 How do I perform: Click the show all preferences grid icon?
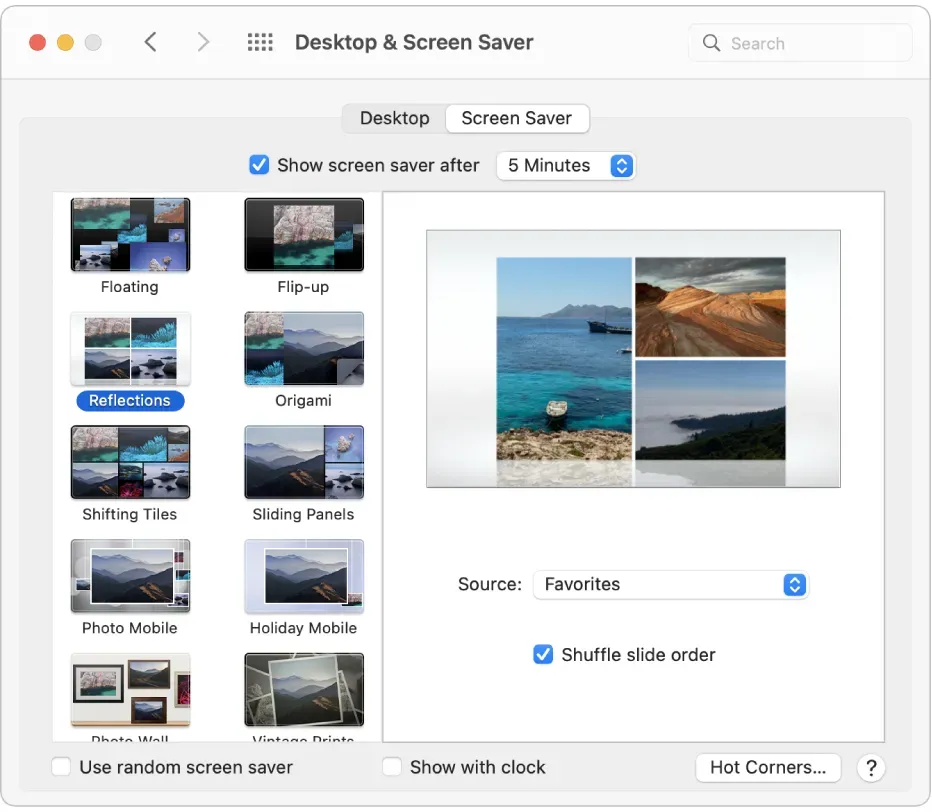click(260, 43)
